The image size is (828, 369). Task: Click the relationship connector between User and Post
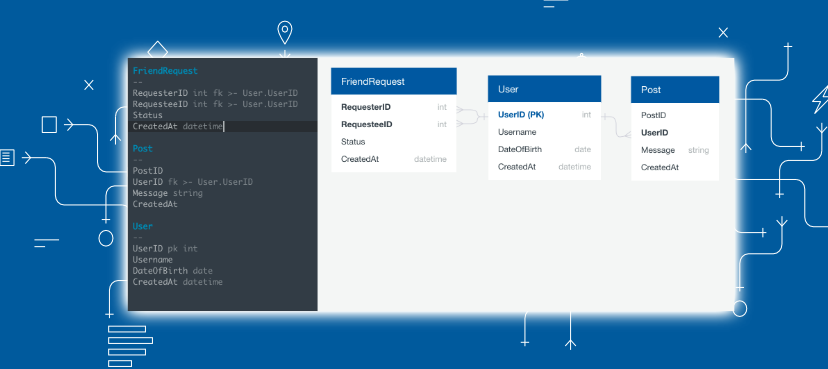pyautogui.click(x=616, y=126)
